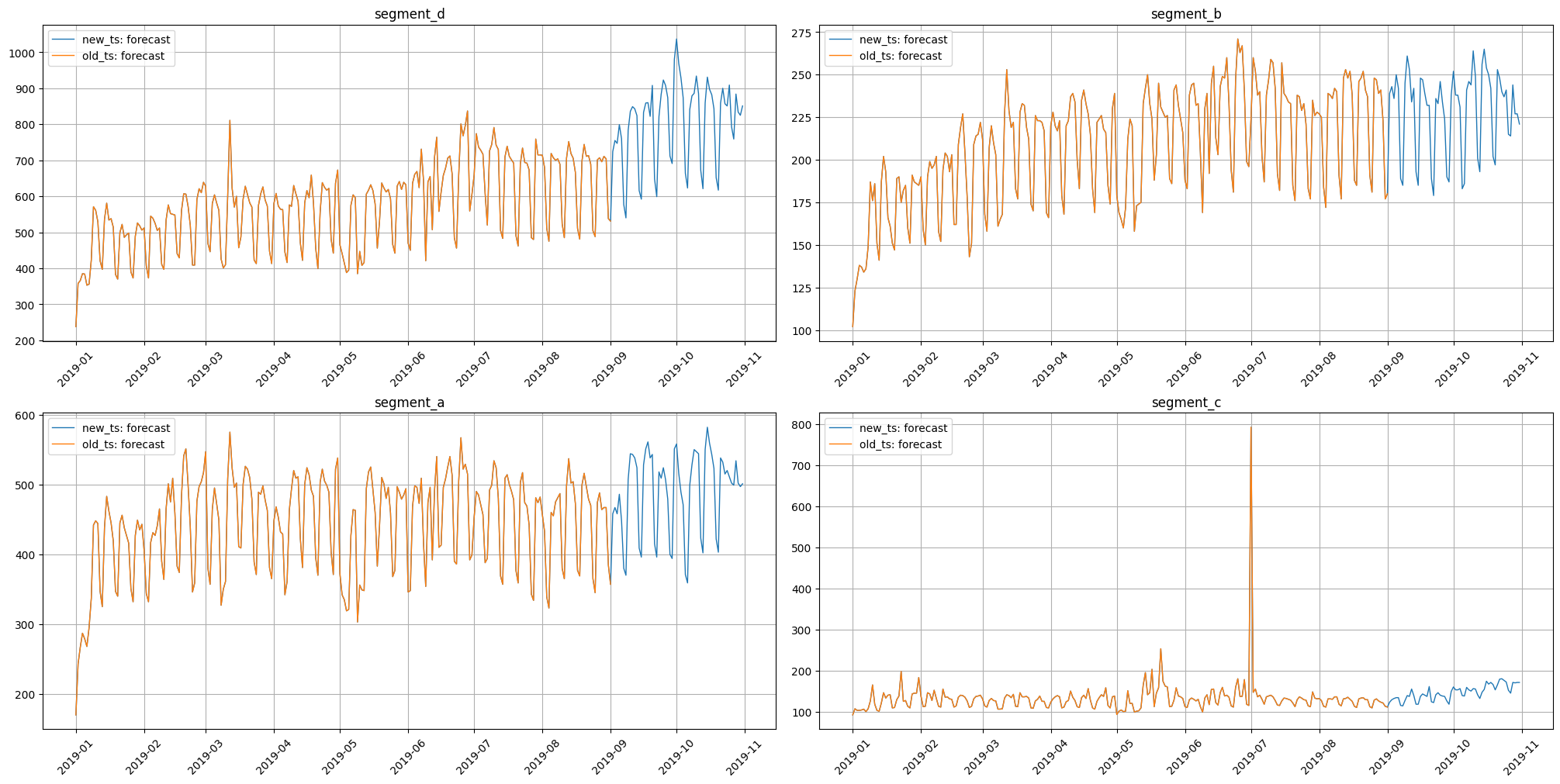Click y-axis label 100 on segment_c chart

pyautogui.click(x=804, y=713)
